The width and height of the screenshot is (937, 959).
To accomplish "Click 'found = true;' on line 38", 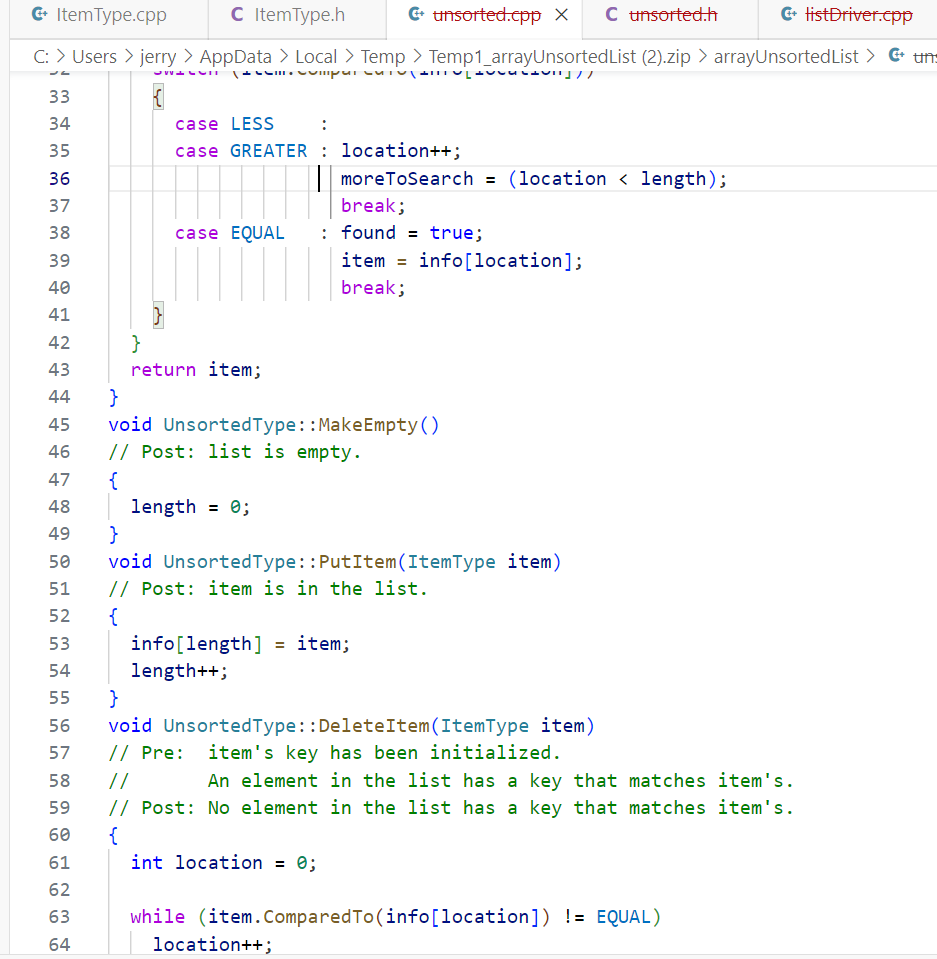I will click(x=412, y=233).
